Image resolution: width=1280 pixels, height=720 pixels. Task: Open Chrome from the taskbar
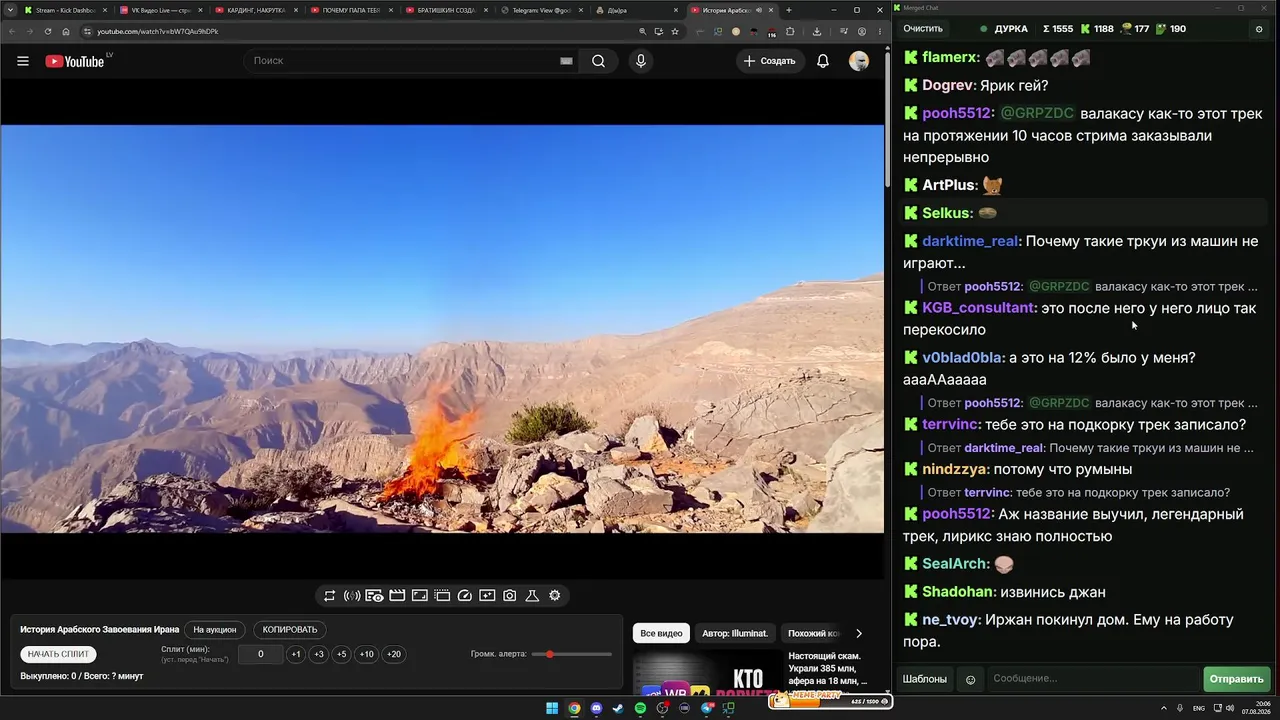(x=574, y=709)
